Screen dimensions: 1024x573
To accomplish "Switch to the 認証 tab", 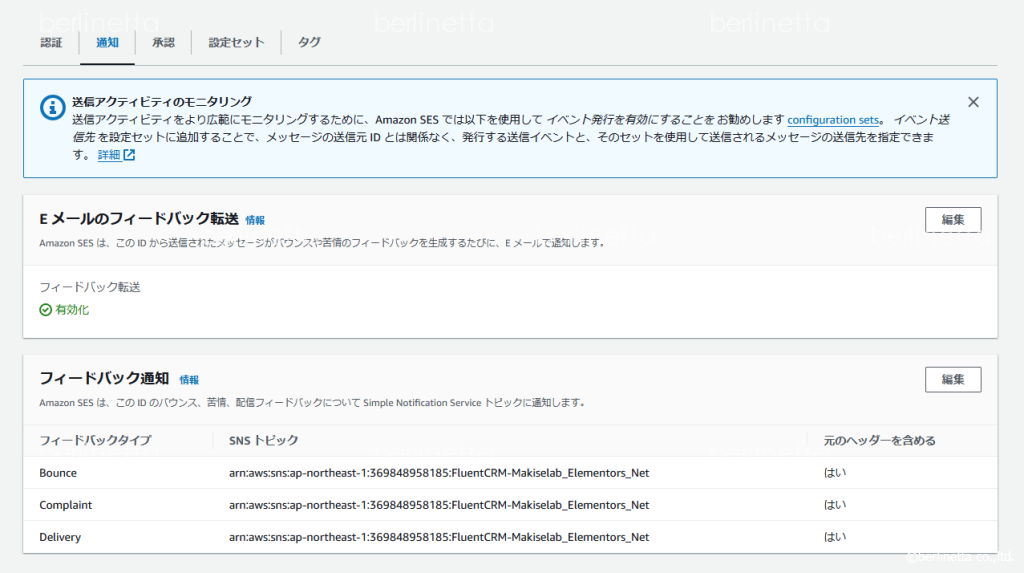I will (51, 42).
